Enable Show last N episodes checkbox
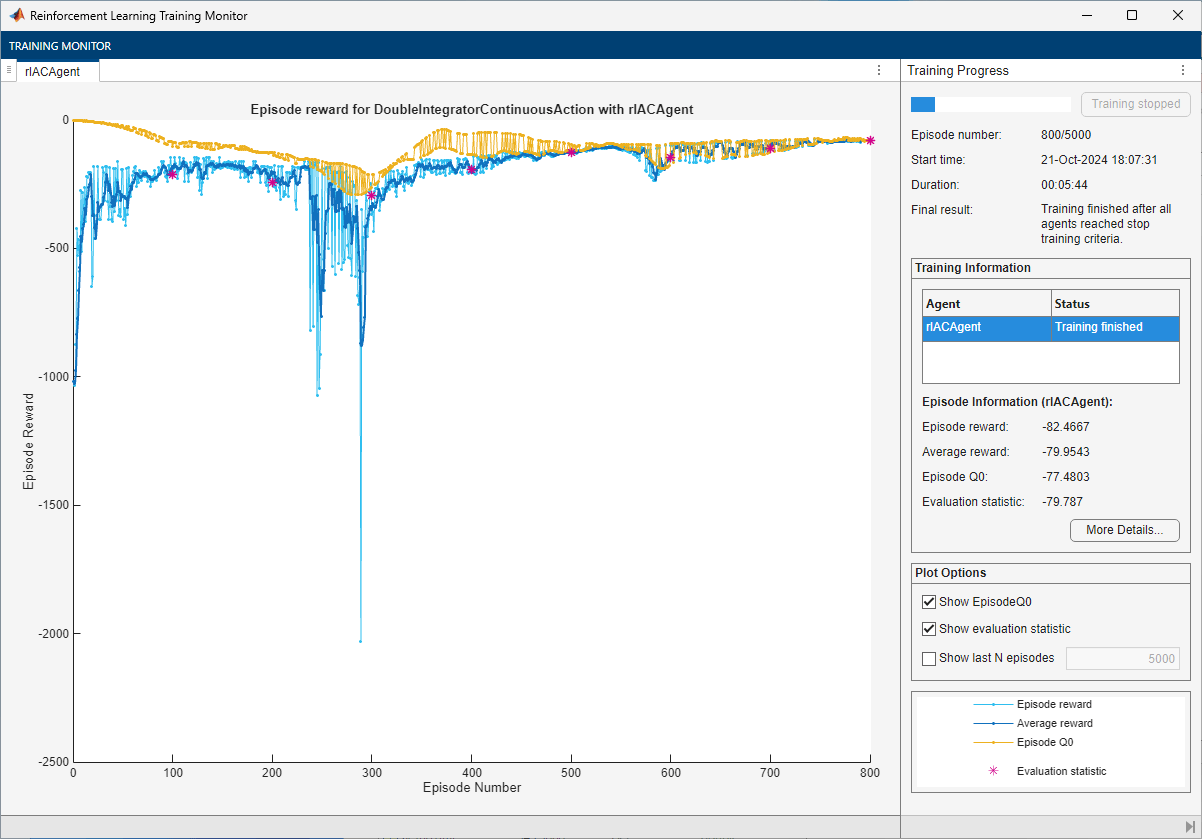This screenshot has height=839, width=1202. [x=929, y=658]
